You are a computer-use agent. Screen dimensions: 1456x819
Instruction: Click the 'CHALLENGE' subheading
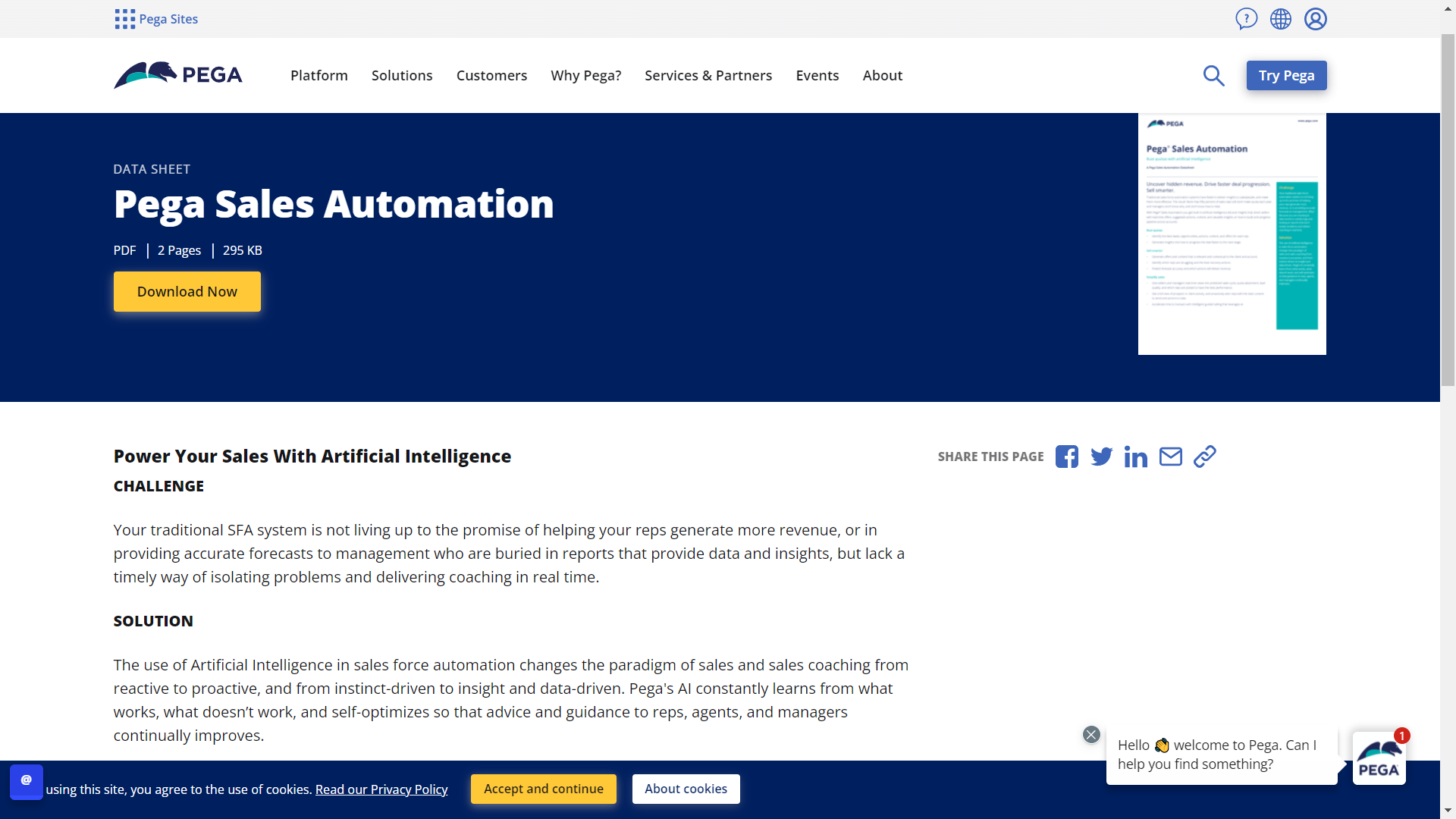coord(158,486)
